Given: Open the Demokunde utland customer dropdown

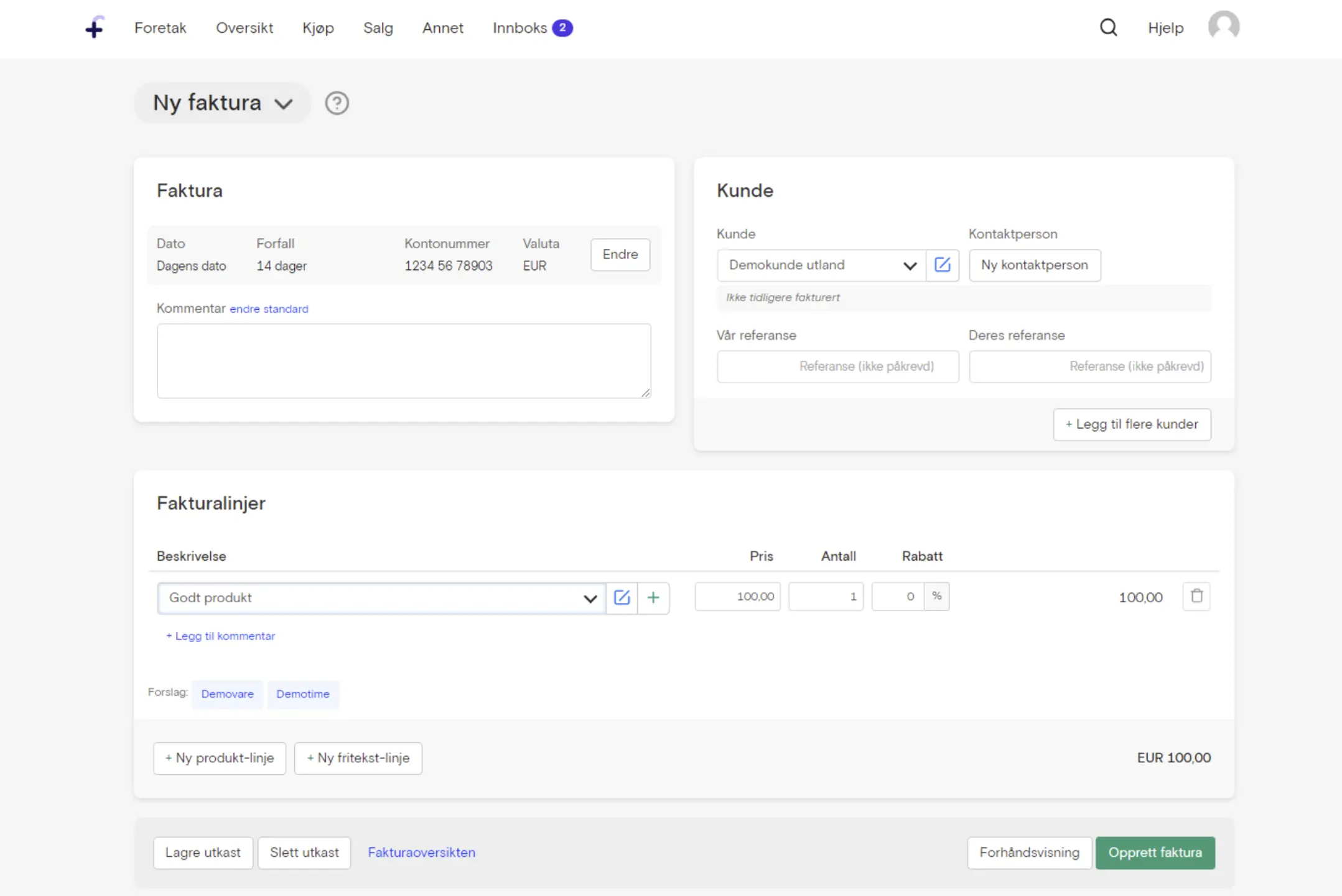Looking at the screenshot, I should pyautogui.click(x=821, y=265).
